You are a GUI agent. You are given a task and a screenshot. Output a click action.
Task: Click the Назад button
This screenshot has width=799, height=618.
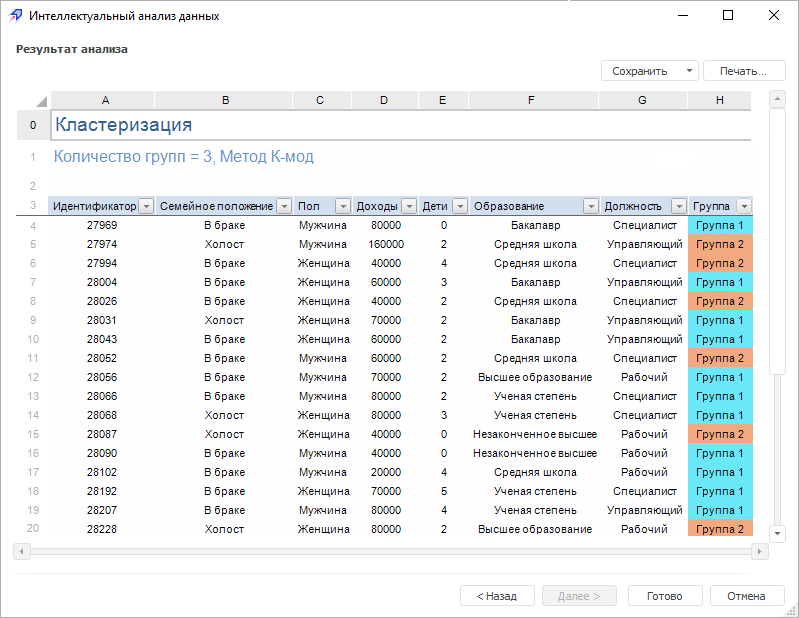(497, 596)
